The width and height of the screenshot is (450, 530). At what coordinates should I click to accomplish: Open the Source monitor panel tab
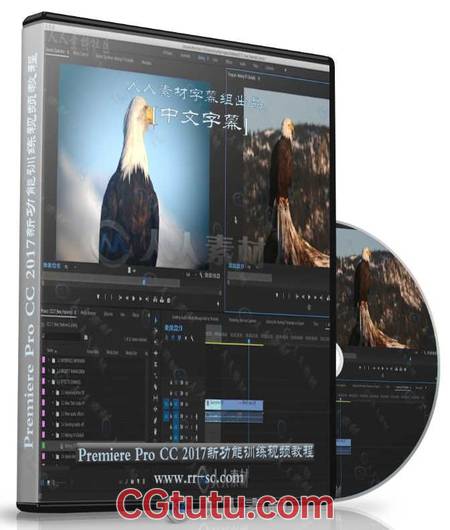[x=57, y=52]
